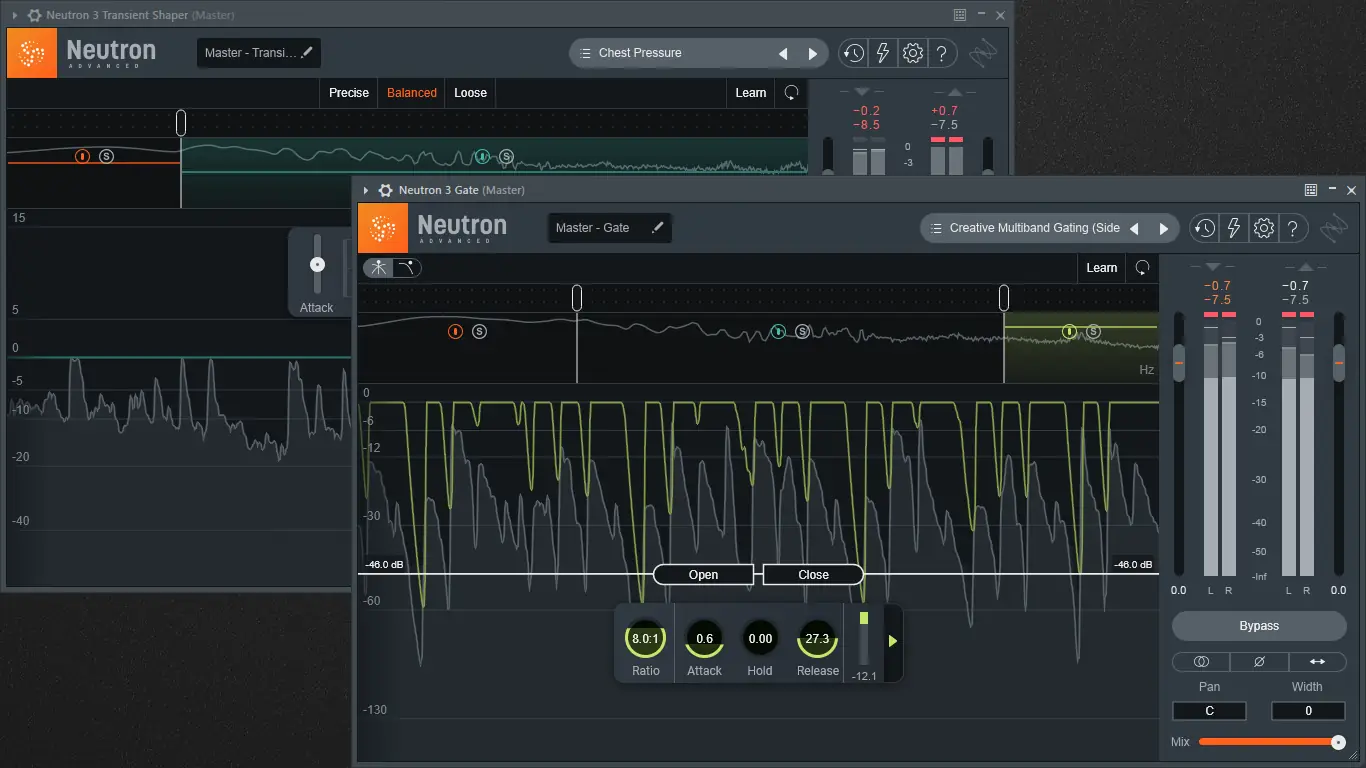Open the plugin options gear for Transient Shaper
The height and width of the screenshot is (768, 1366).
(x=33, y=15)
